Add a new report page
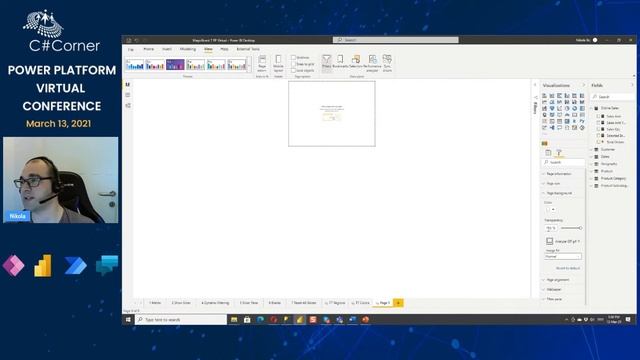The width and height of the screenshot is (640, 360). coord(398,303)
